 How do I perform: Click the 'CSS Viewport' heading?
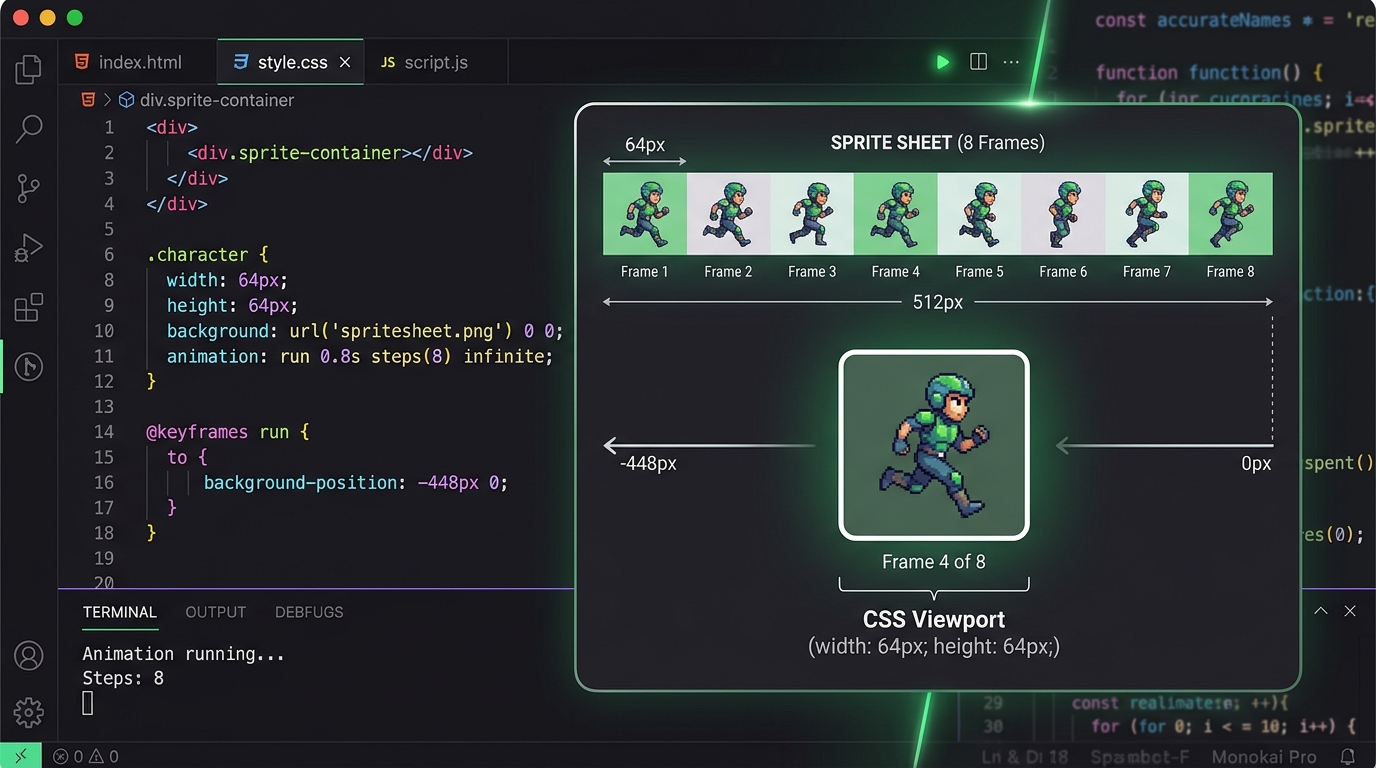(x=934, y=619)
